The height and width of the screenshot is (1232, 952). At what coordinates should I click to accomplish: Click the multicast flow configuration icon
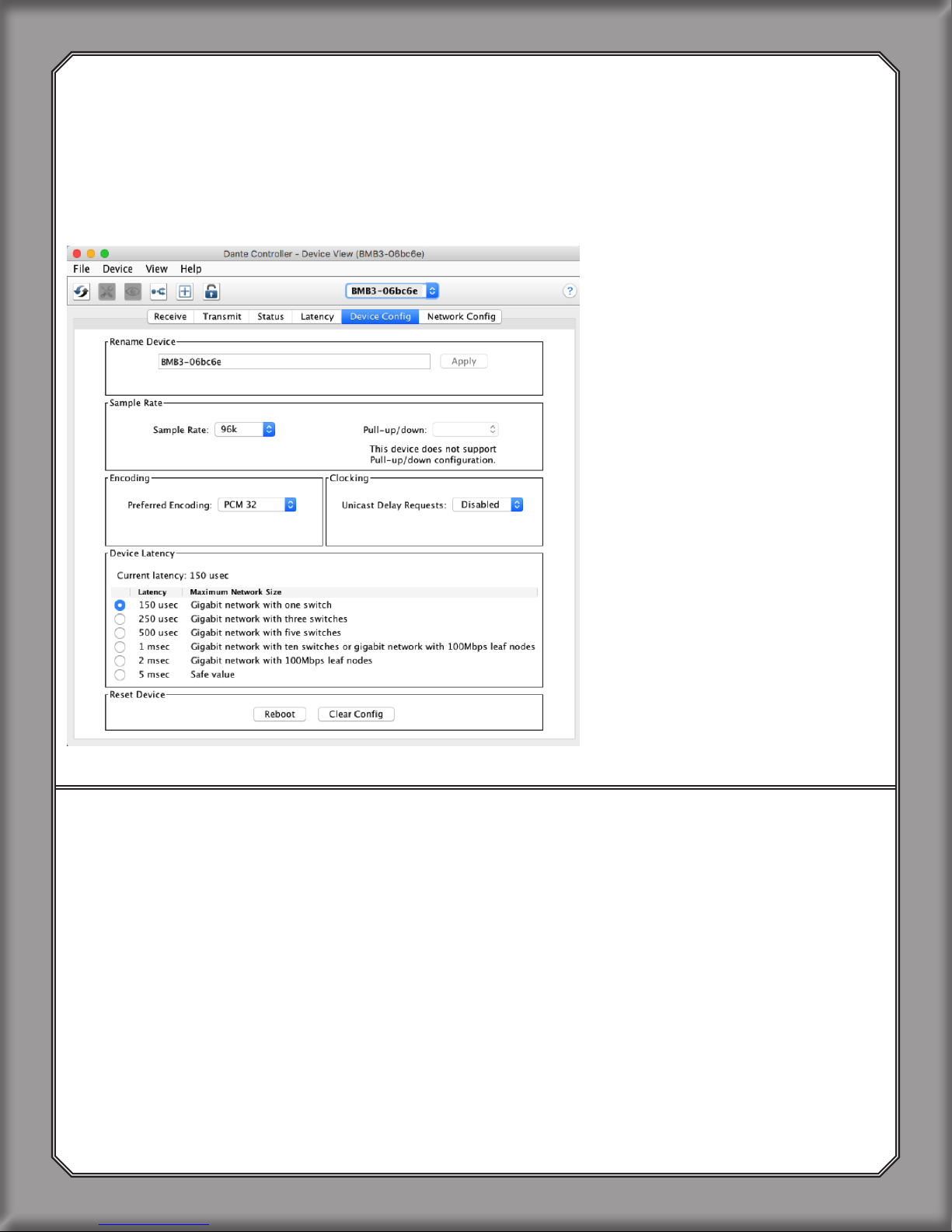(x=159, y=291)
